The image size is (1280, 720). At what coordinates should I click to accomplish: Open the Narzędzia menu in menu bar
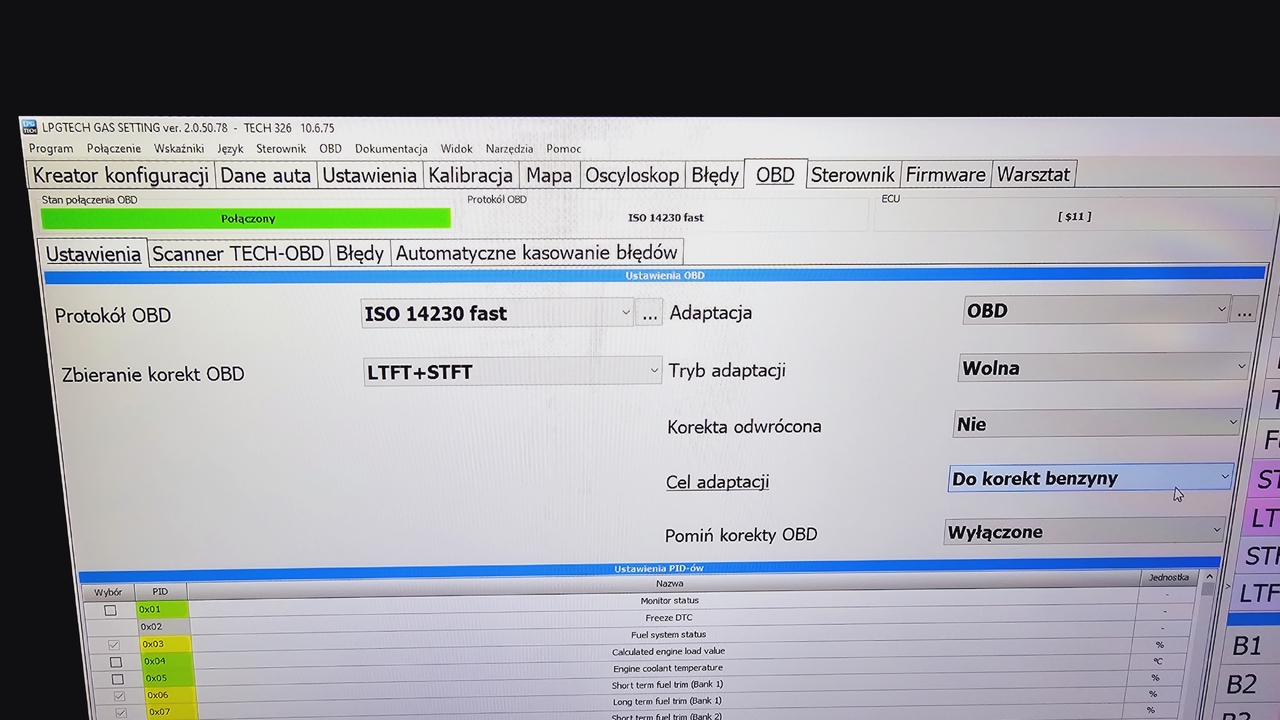(509, 149)
